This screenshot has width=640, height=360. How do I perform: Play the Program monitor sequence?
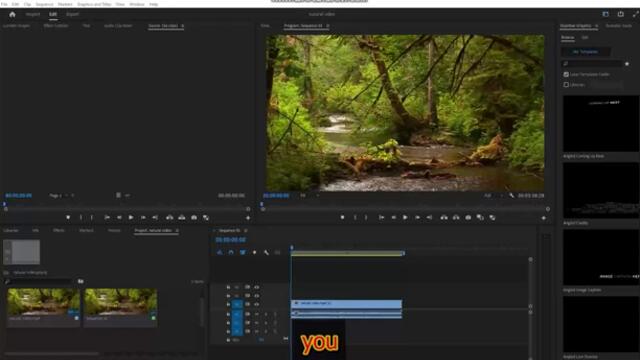pos(405,218)
